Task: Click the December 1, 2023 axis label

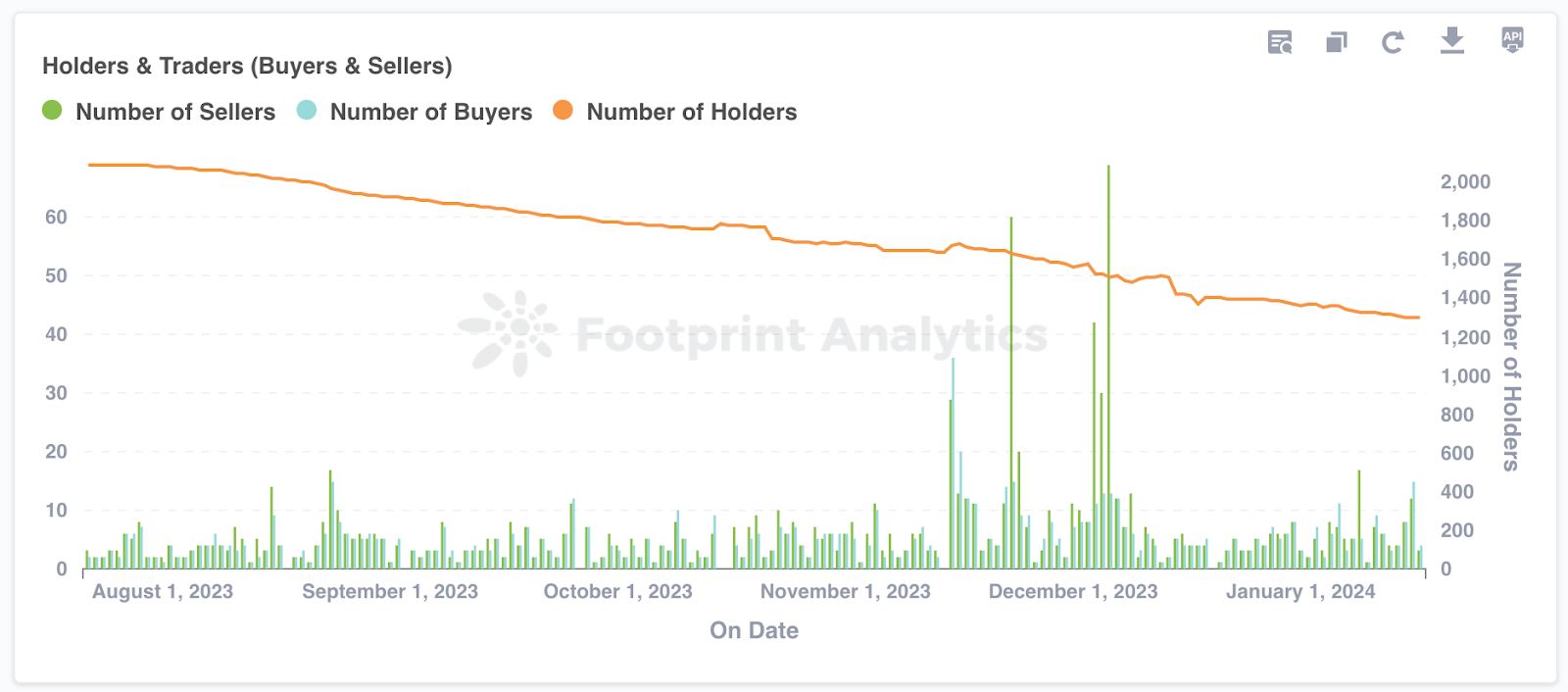Action: 1073,591
